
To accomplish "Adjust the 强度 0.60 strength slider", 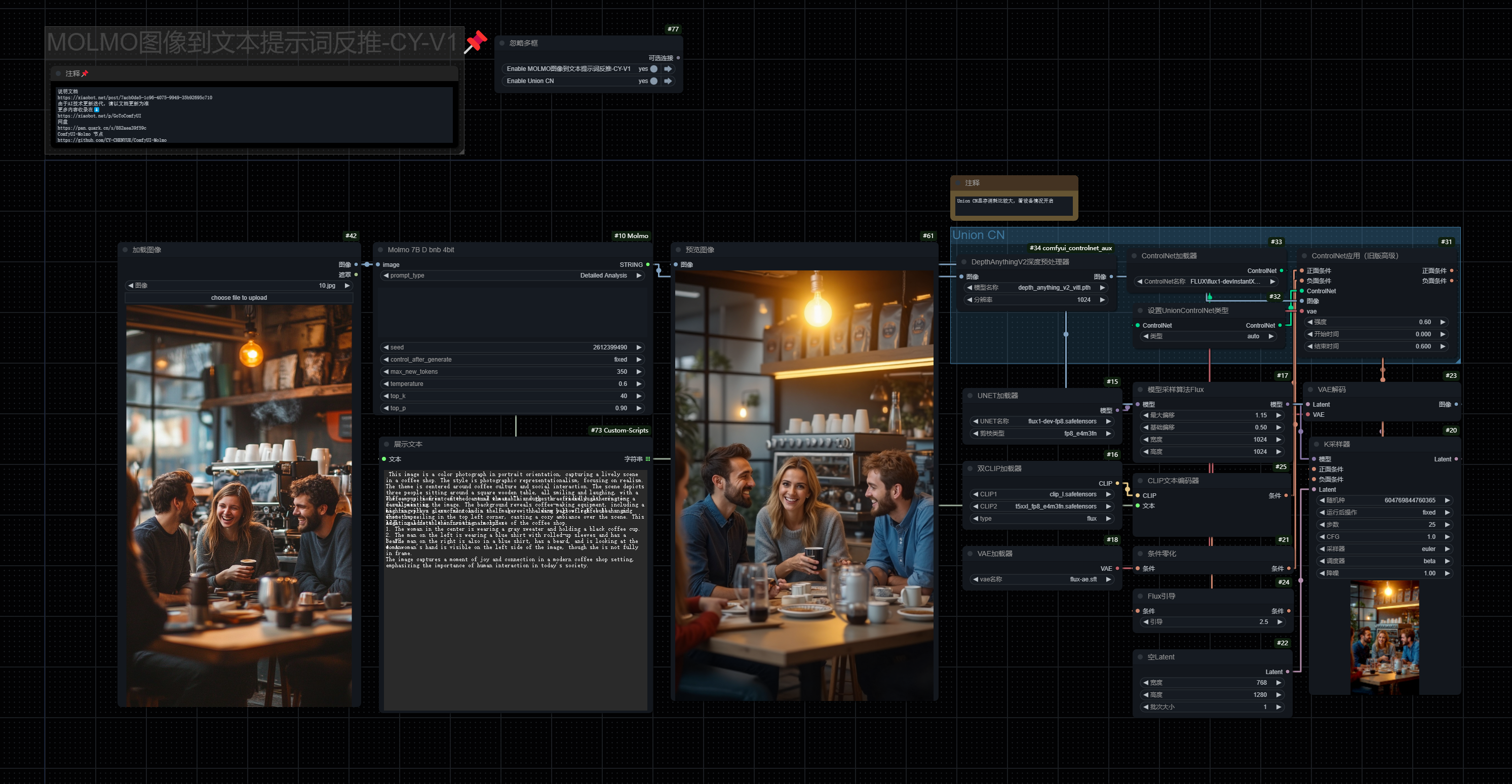I will 1375,322.
